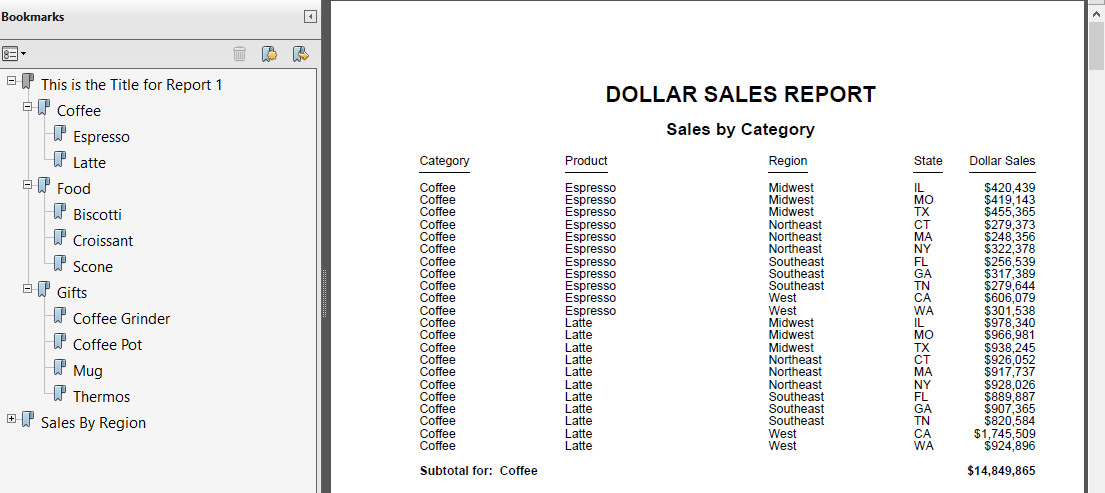Click the Bookmarks panel title
This screenshot has width=1105, height=493.
coord(33,17)
